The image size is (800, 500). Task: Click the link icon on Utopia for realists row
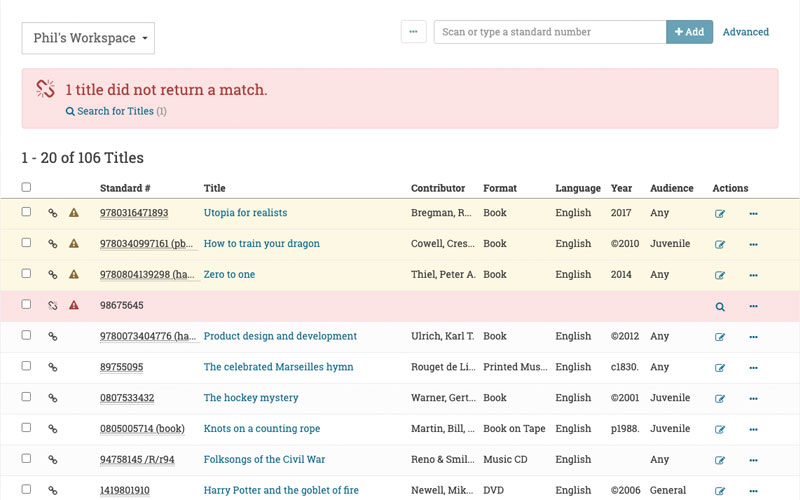[53, 213]
